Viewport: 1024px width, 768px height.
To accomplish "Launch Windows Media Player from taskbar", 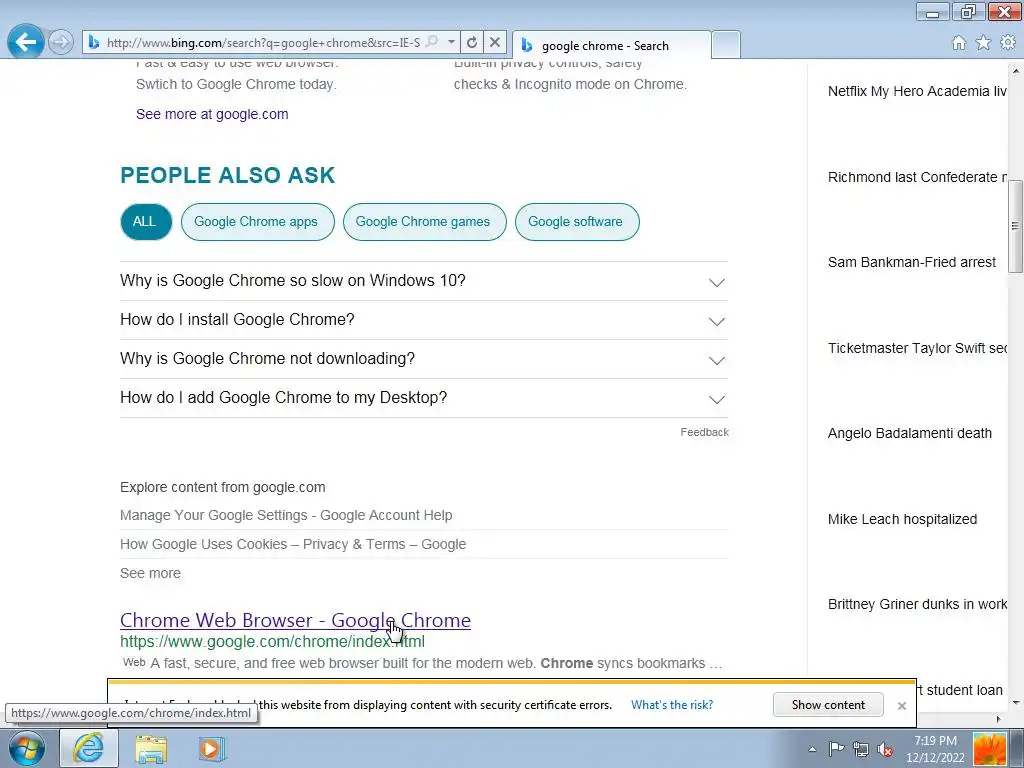I will click(210, 748).
